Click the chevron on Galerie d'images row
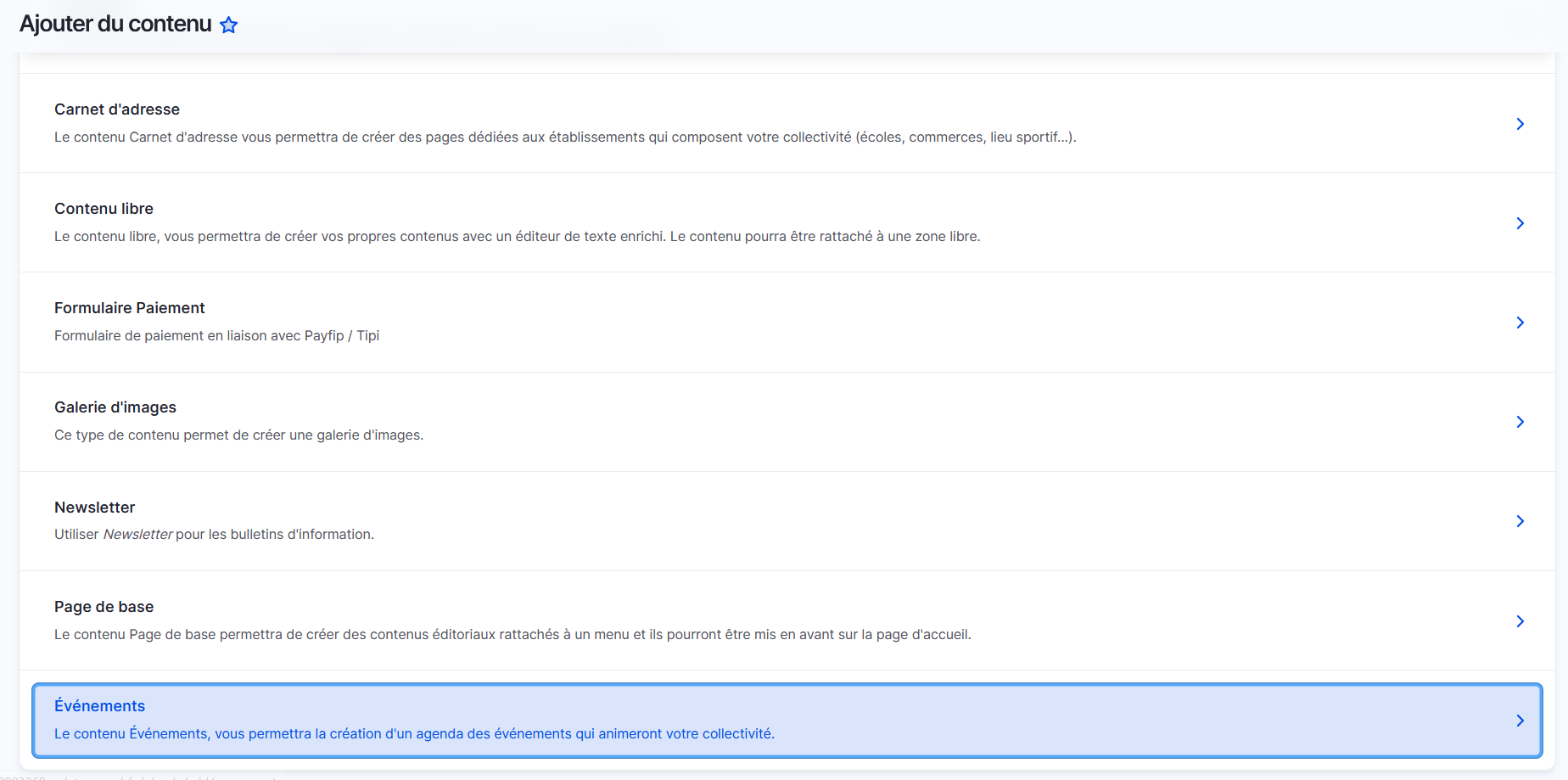This screenshot has width=1568, height=780. (1520, 422)
